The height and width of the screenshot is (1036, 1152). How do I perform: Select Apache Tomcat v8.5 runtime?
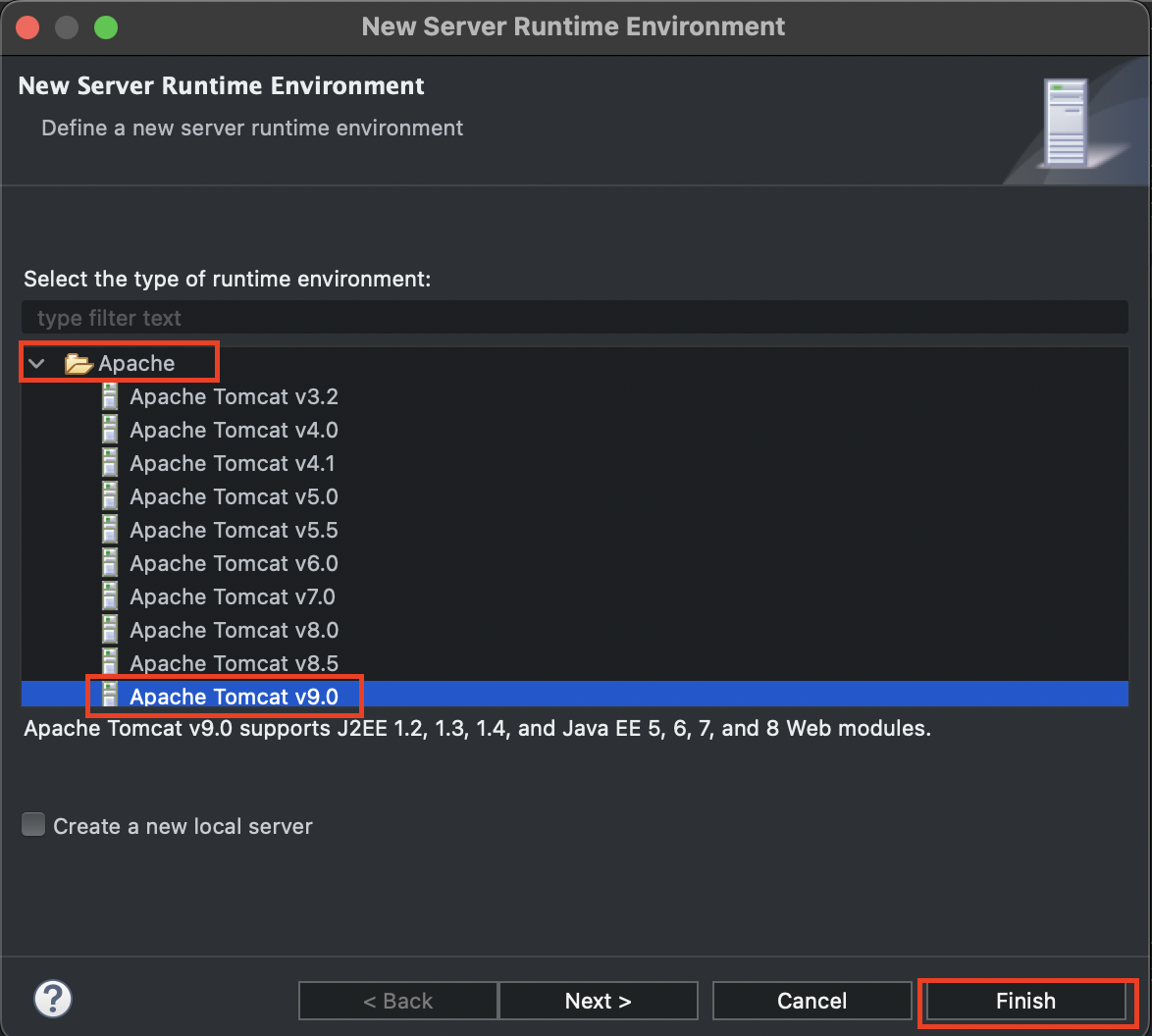point(235,663)
